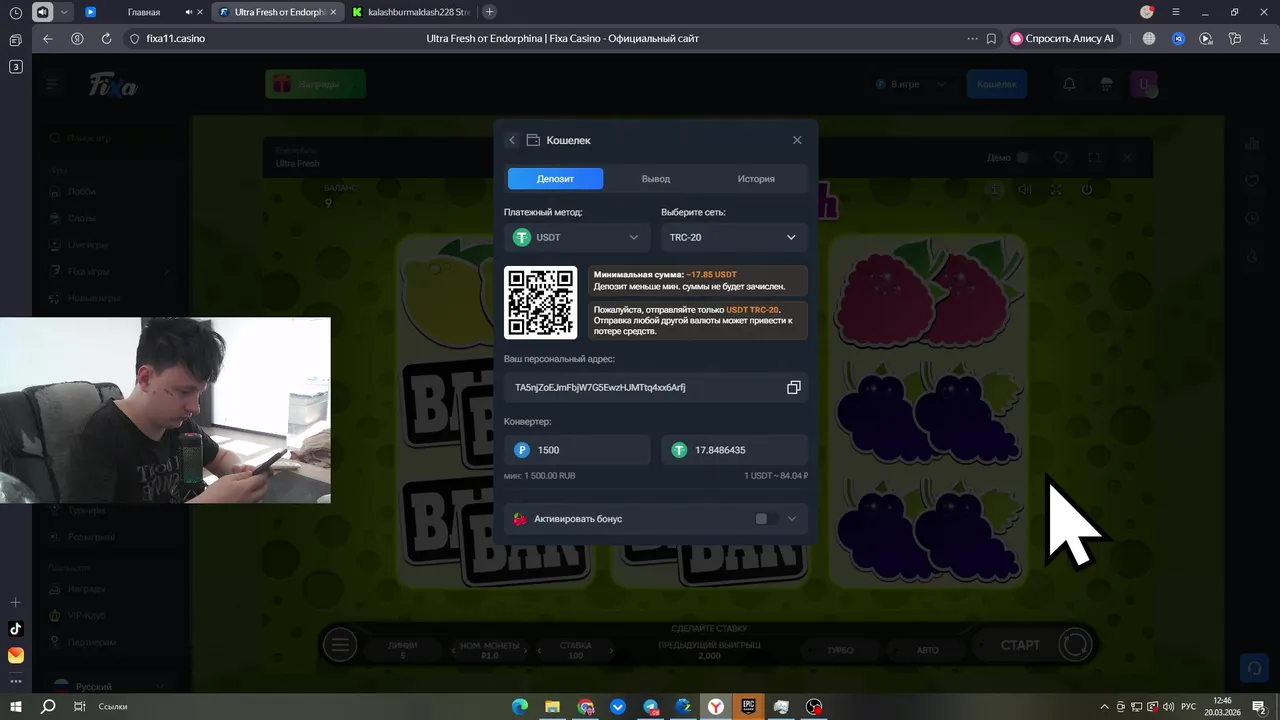Go back in the Кошелек wallet dialog
The width and height of the screenshot is (1280, 720).
512,140
